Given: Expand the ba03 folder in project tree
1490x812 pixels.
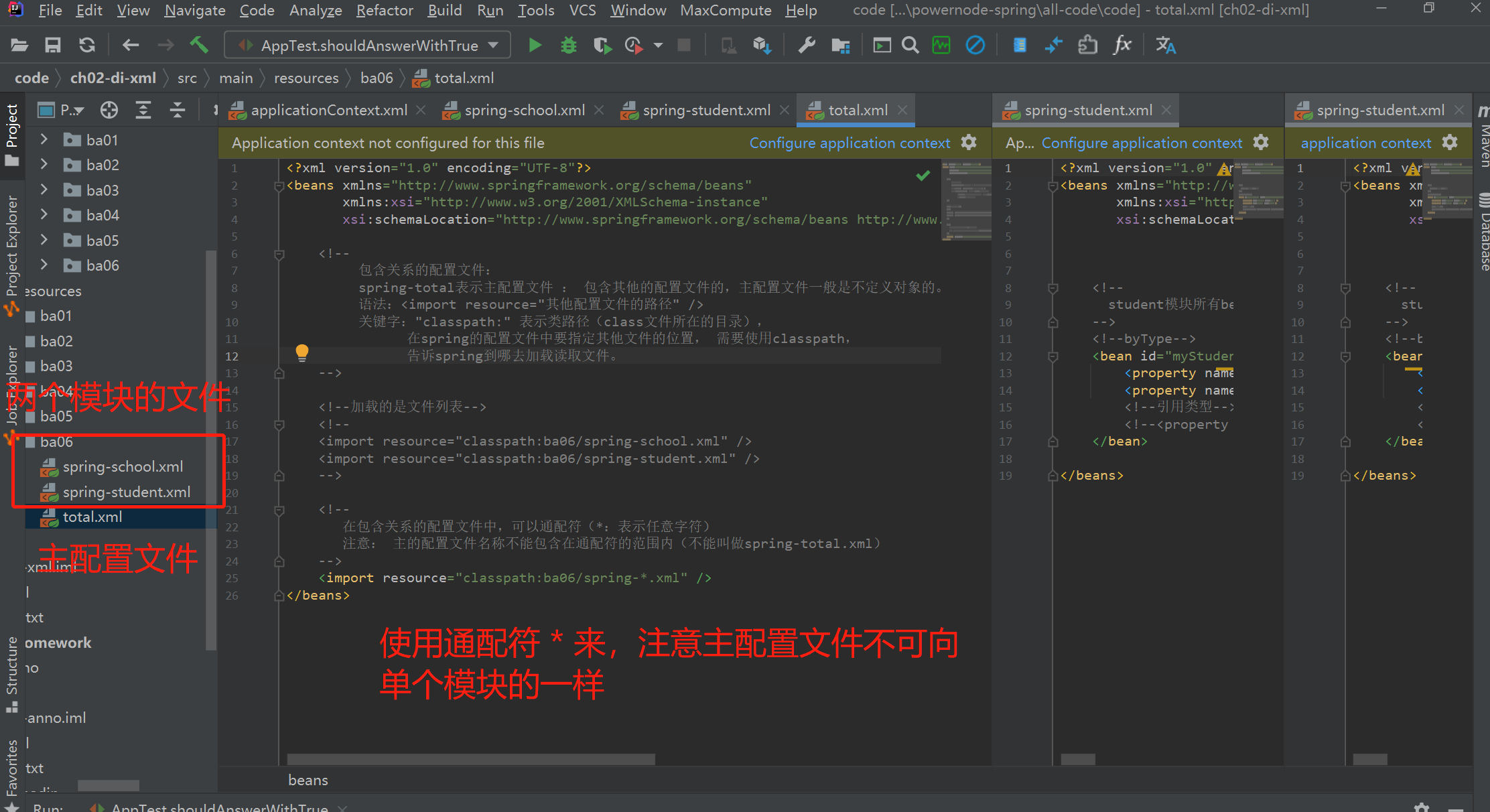Looking at the screenshot, I should pyautogui.click(x=44, y=190).
